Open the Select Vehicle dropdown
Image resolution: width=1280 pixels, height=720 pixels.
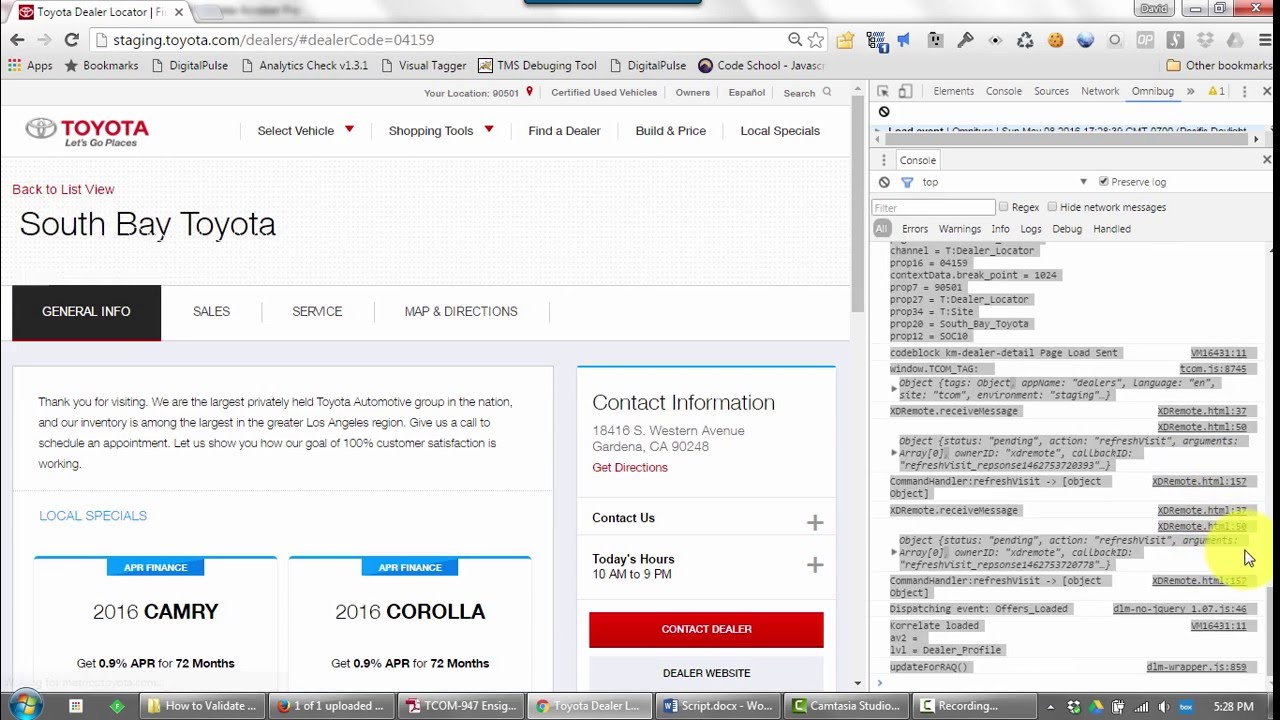306,131
